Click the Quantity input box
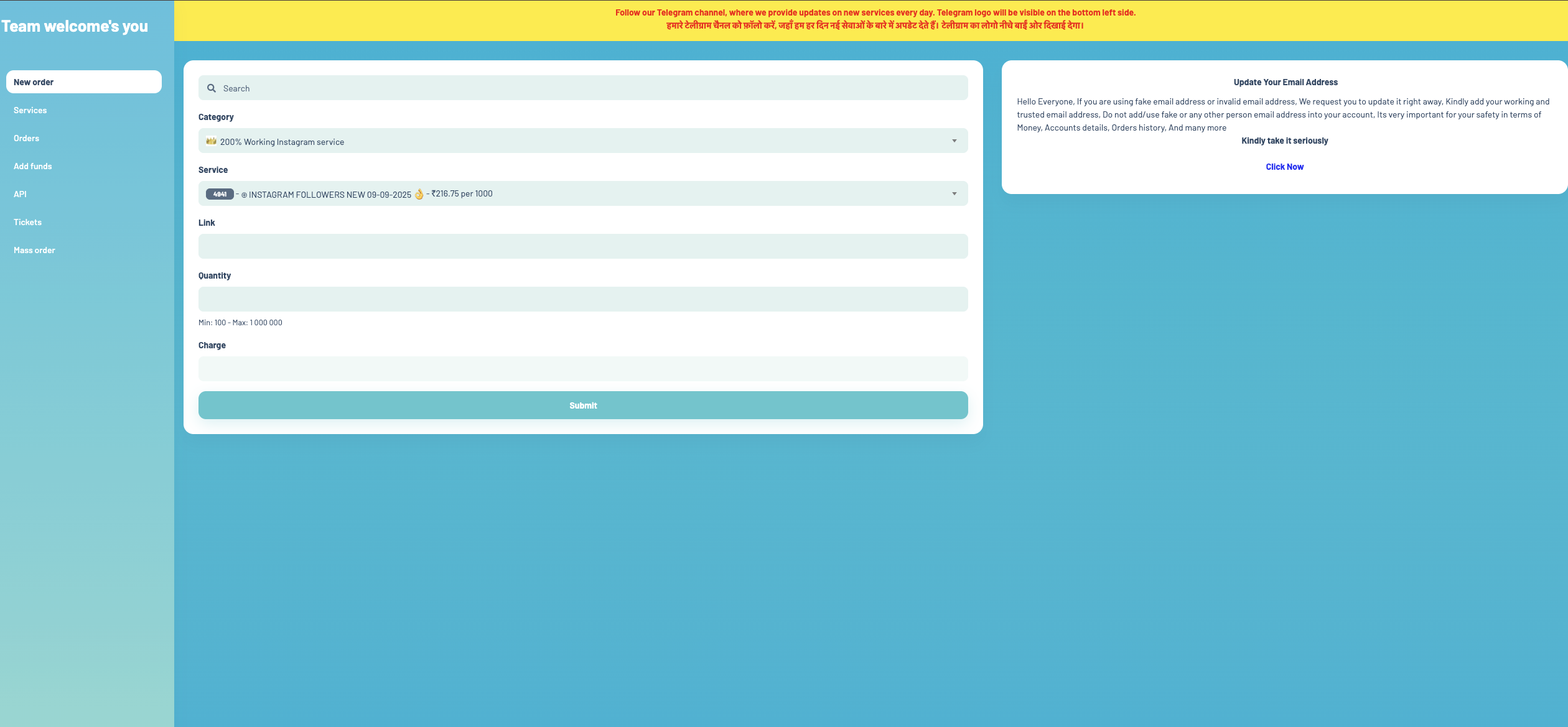Image resolution: width=1568 pixels, height=727 pixels. click(x=582, y=299)
